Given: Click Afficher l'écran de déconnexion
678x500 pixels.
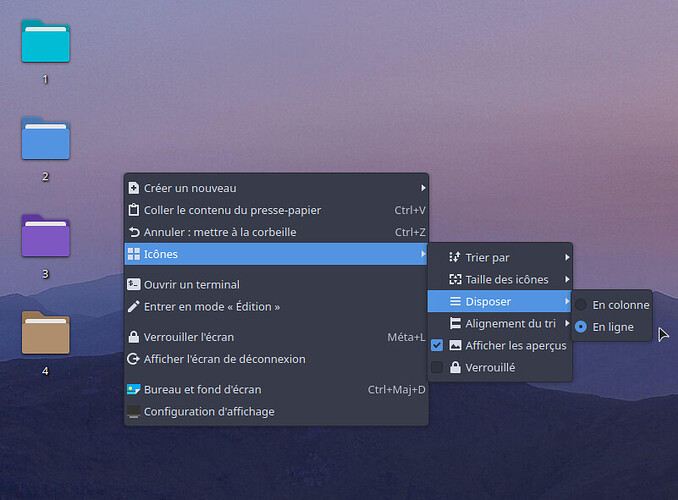Looking at the screenshot, I should [x=224, y=359].
